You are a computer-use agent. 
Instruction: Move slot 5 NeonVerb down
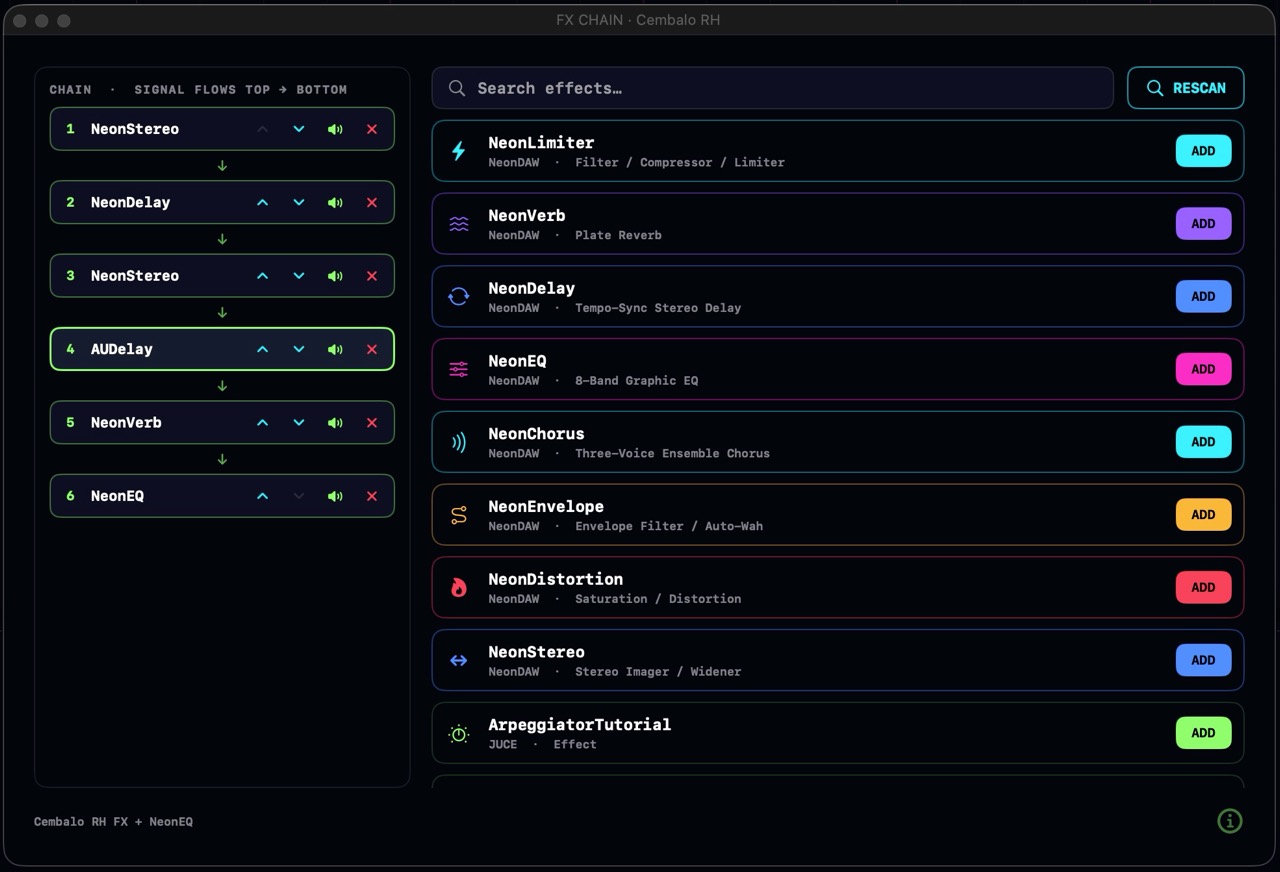pyautogui.click(x=298, y=422)
